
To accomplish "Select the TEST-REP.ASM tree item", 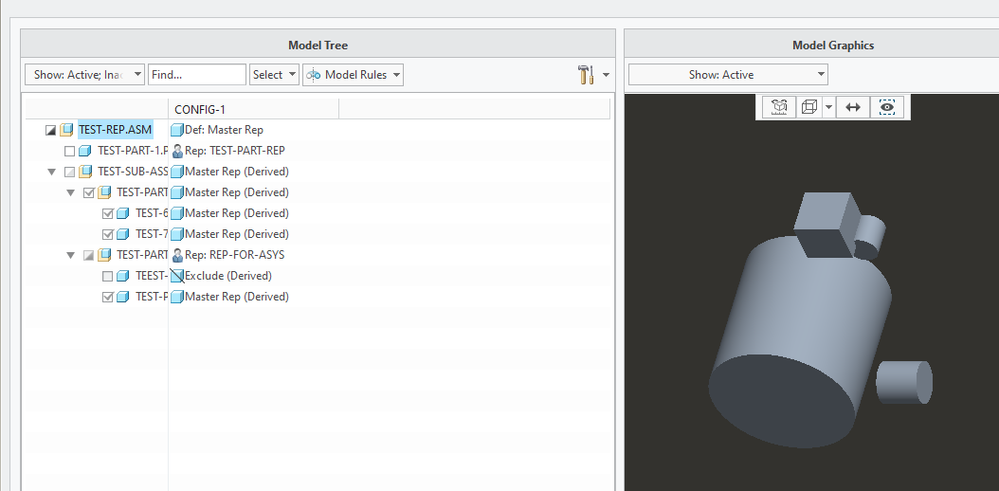I will coord(115,130).
